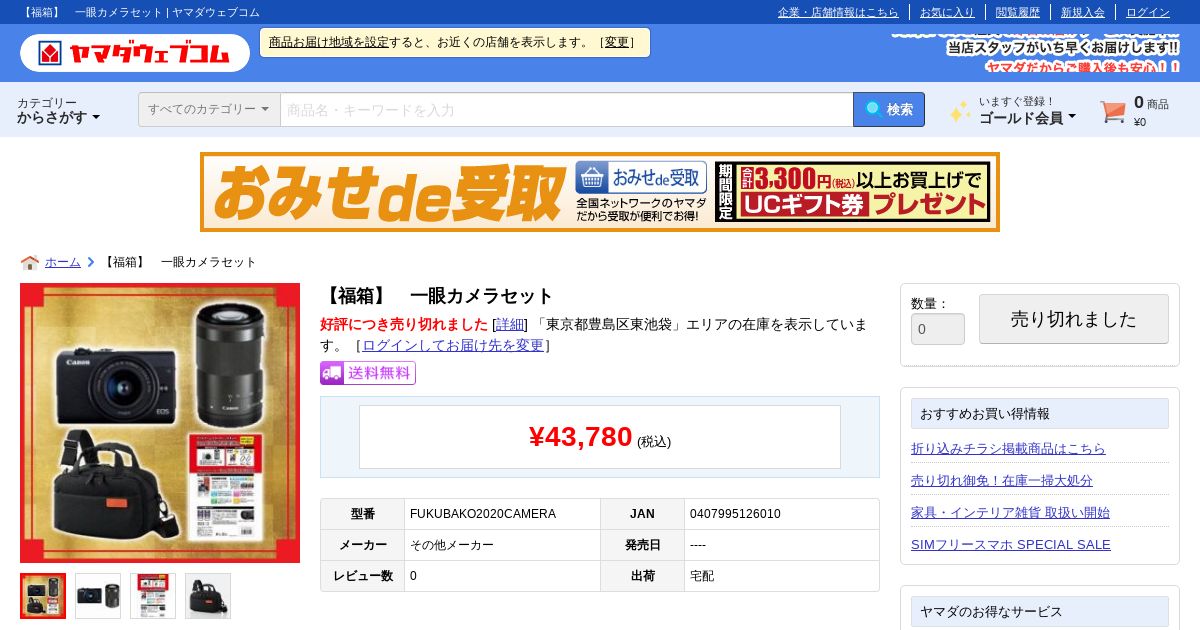Image resolution: width=1200 pixels, height=630 pixels.
Task: Open the 閲覧履歴 link
Action: point(1018,12)
